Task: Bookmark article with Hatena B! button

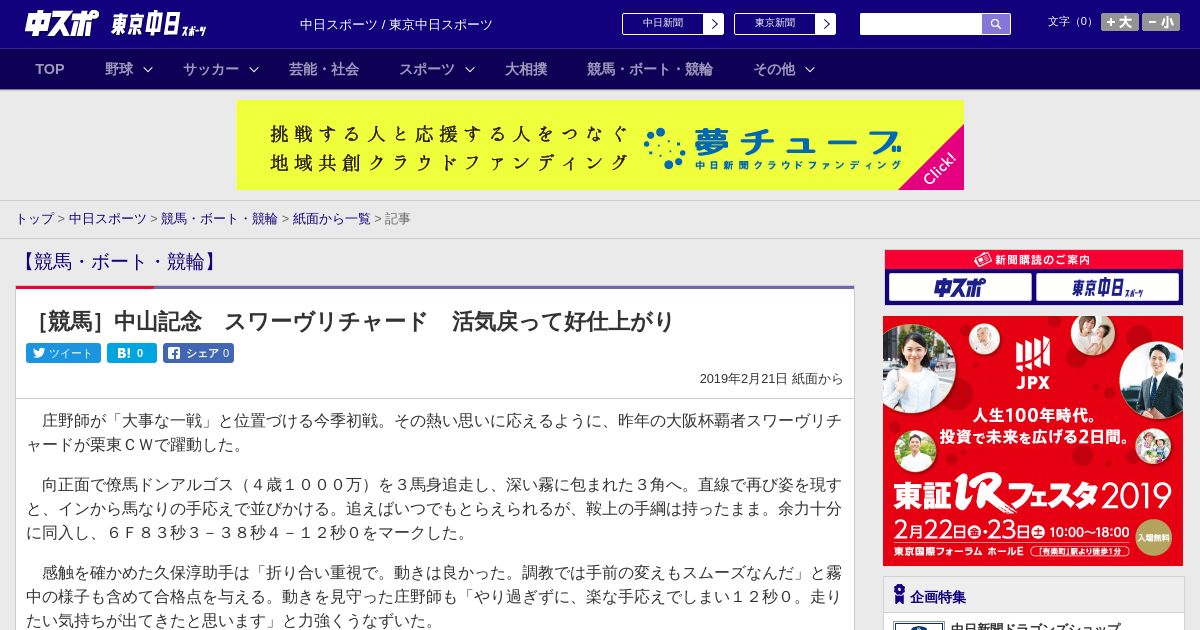Action: click(x=132, y=353)
